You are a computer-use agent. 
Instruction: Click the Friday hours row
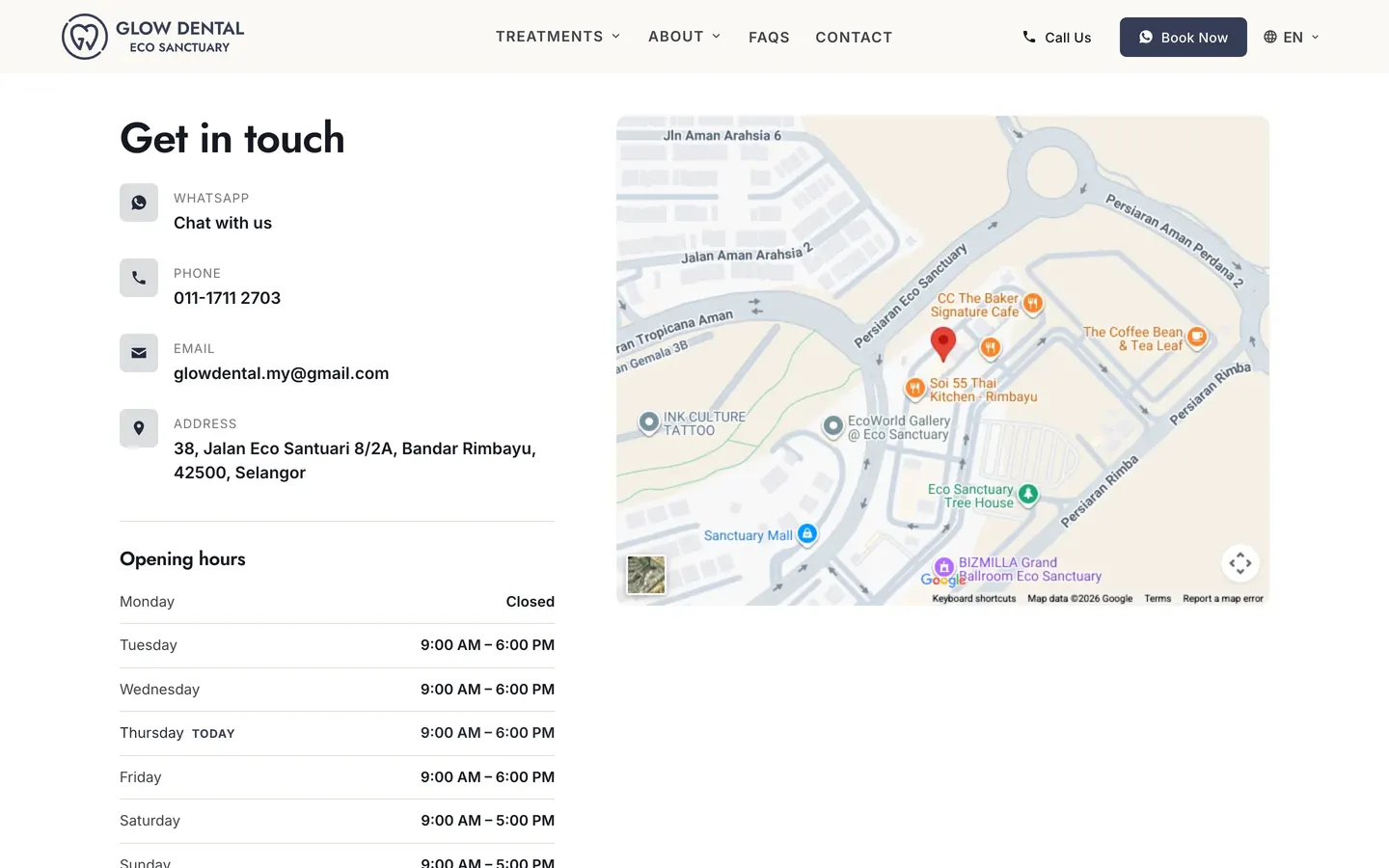[337, 777]
